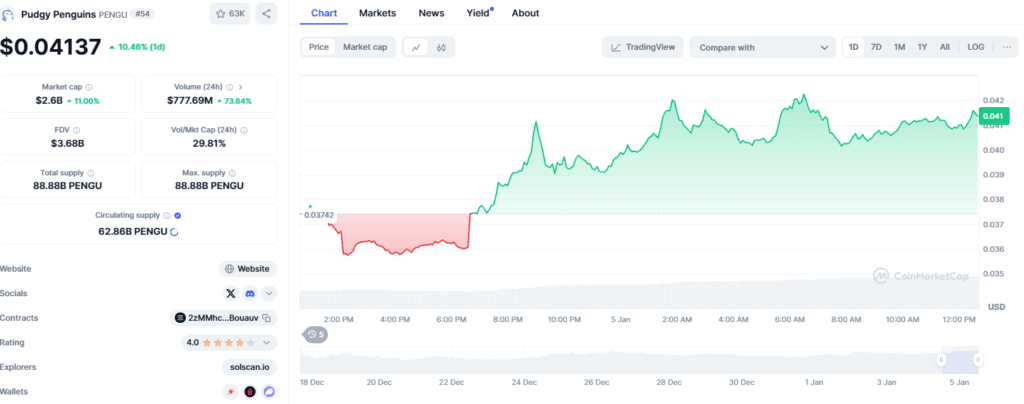Click the 4.0 star rating

tap(222, 343)
